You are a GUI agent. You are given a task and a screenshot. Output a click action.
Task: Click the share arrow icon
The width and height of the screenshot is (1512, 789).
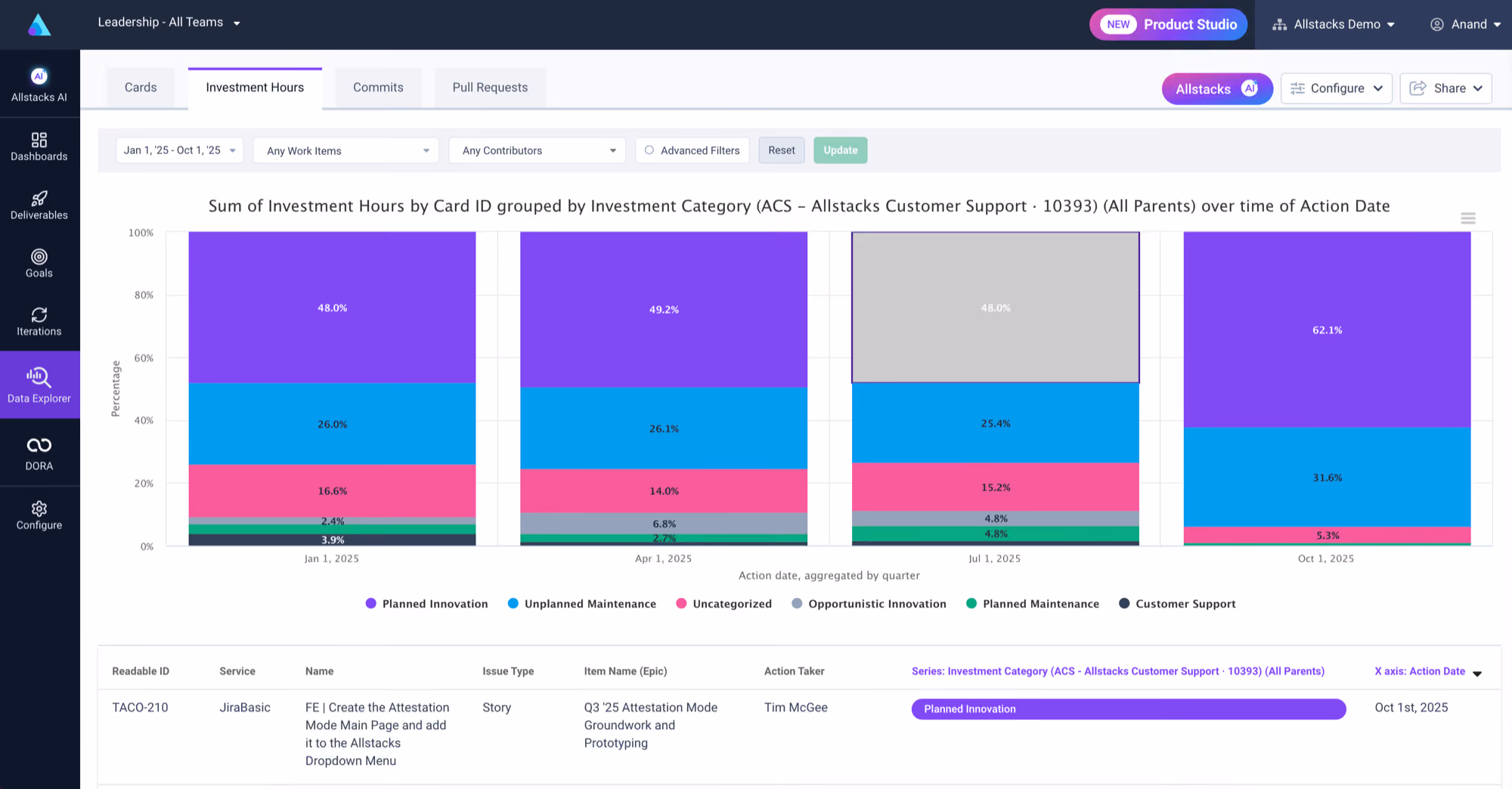(1418, 88)
